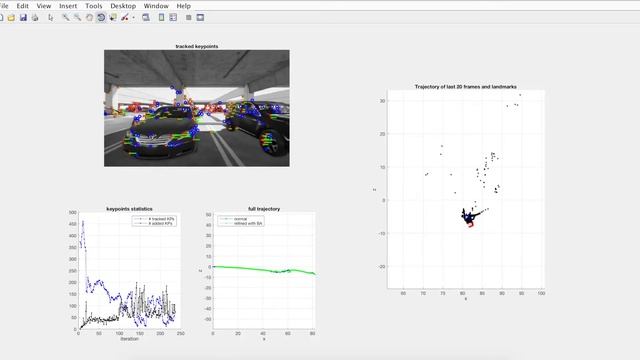Open the View menu
Screen dimensions: 640x360
(x=44, y=6)
